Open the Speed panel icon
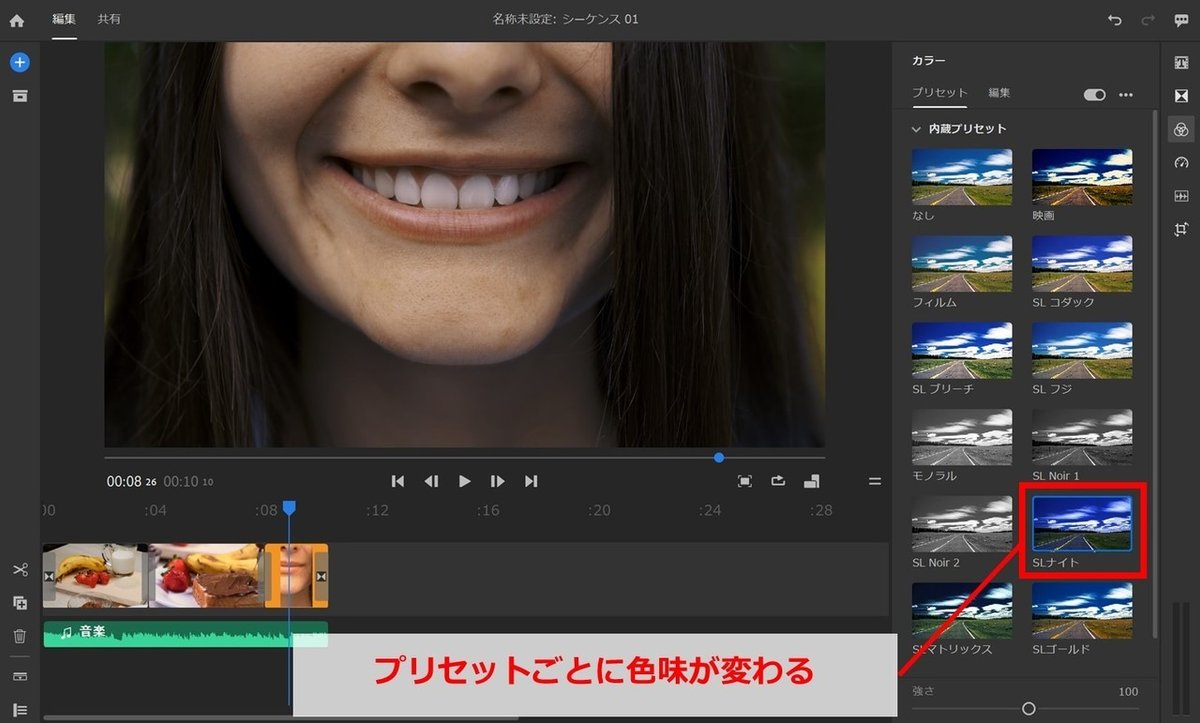Viewport: 1200px width, 723px height. 1181,163
